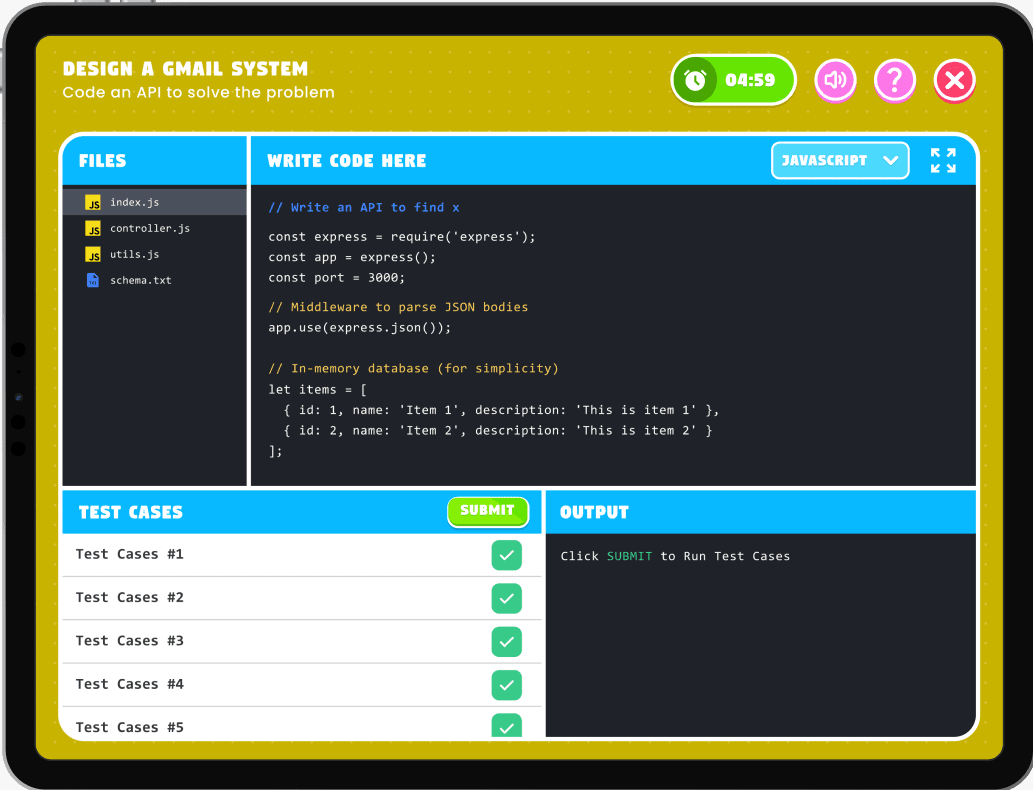Screen dimensions: 1033x790
Task: Click the SUBMIT word in the output message
Action: tap(629, 556)
